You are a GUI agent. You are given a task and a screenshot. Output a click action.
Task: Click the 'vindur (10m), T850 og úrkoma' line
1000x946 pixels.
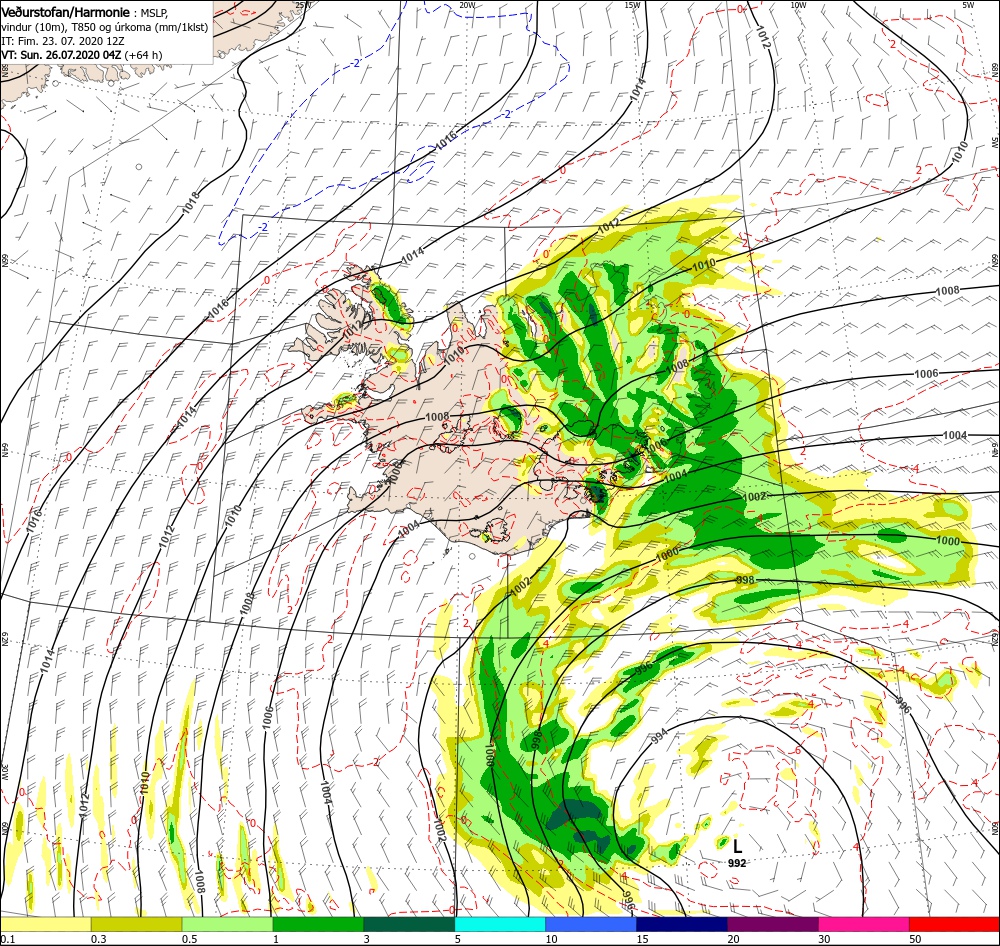tap(105, 27)
